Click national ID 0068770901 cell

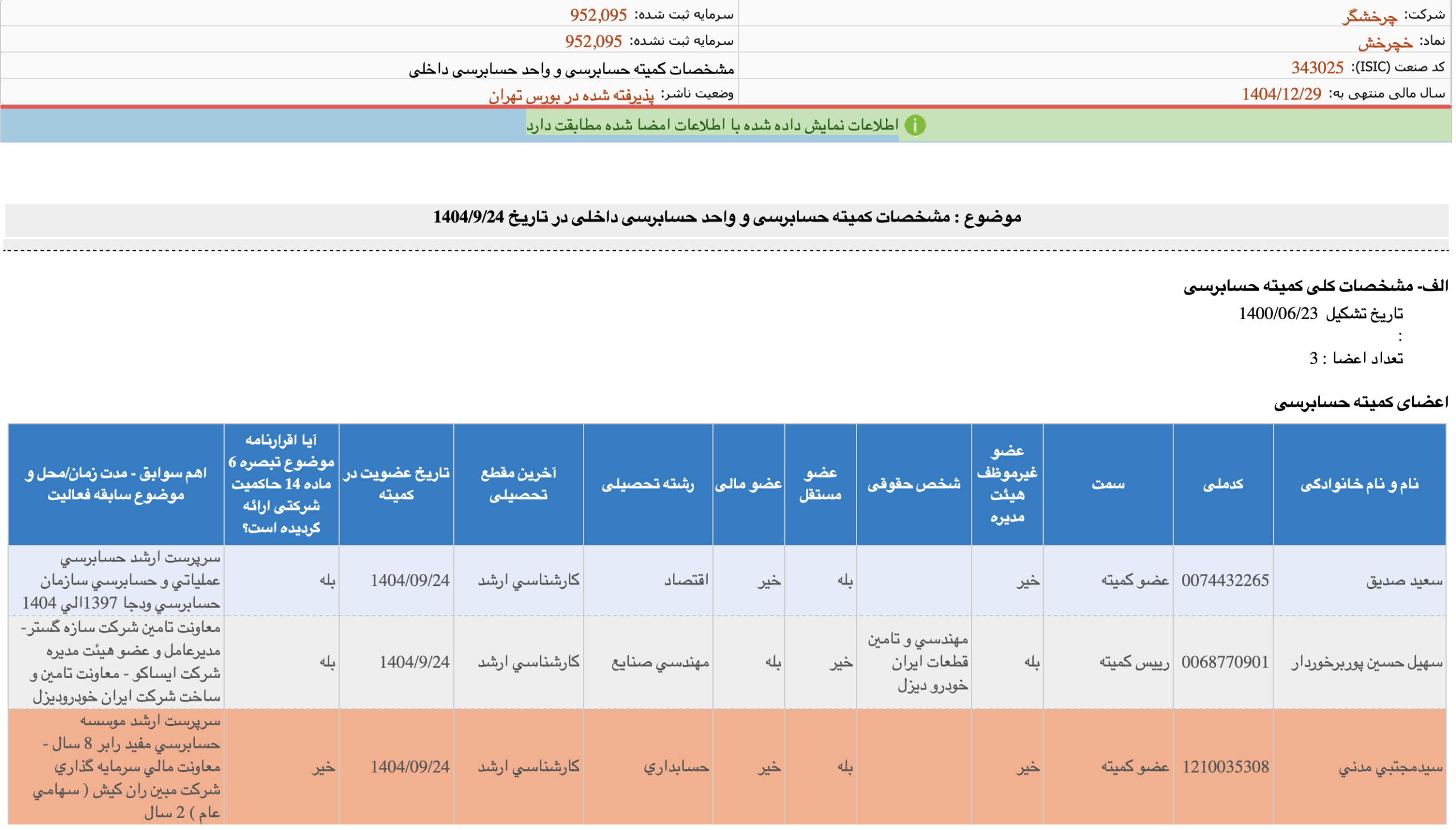(1225, 662)
